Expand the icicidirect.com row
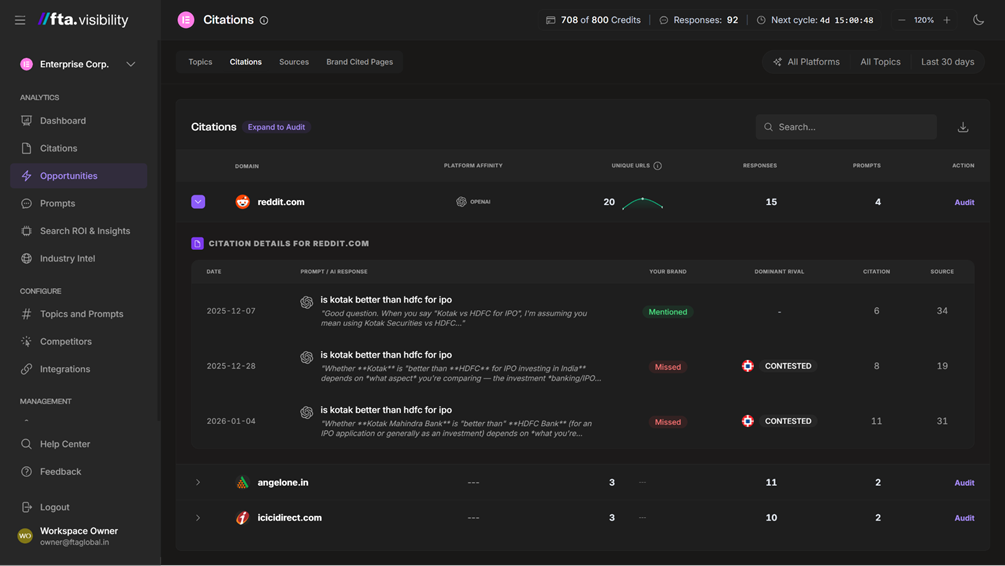The height and width of the screenshot is (566, 1005). click(198, 517)
